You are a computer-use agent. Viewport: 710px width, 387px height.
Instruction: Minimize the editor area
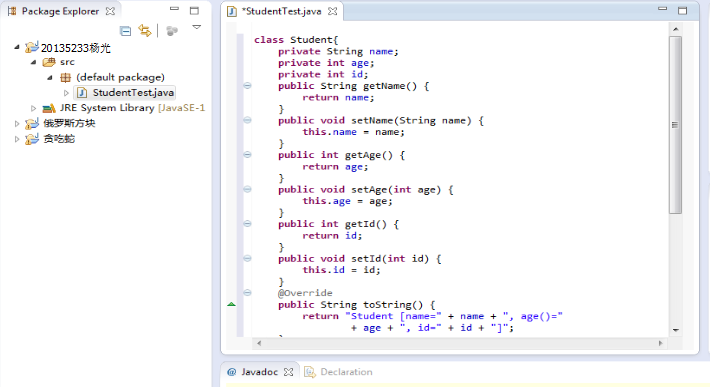click(662, 9)
